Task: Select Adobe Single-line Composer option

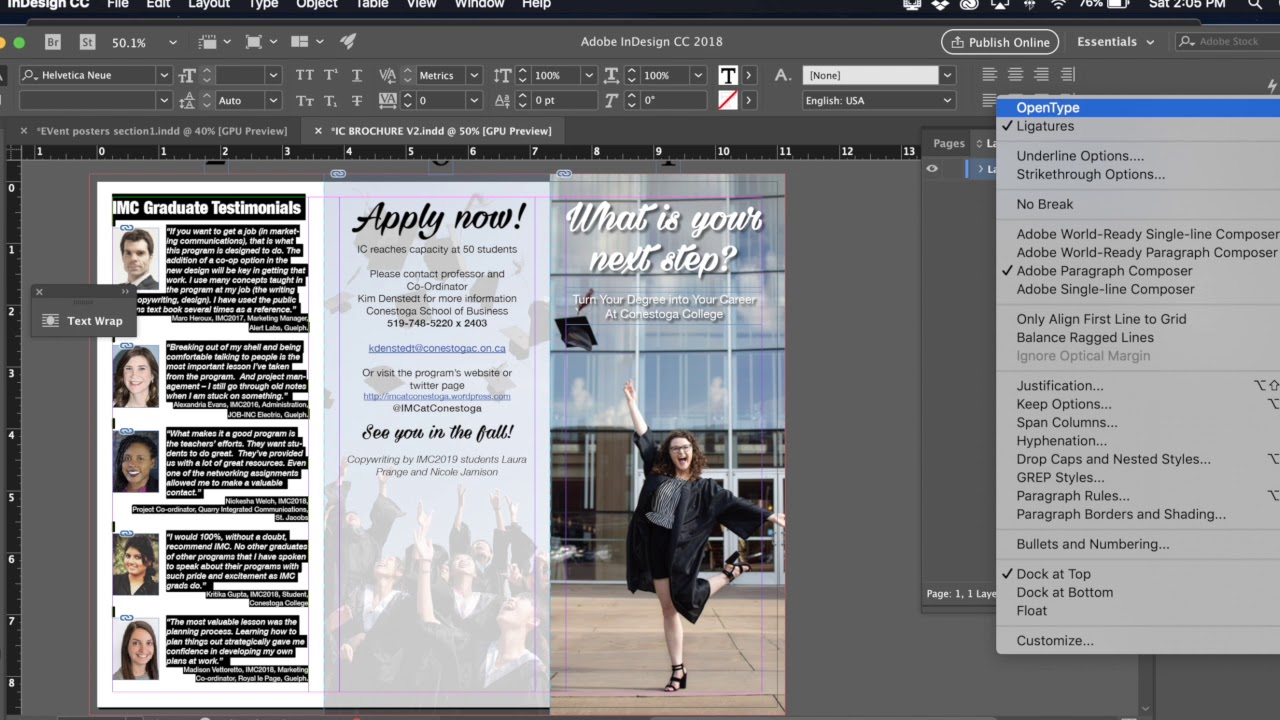Action: pyautogui.click(x=1105, y=289)
